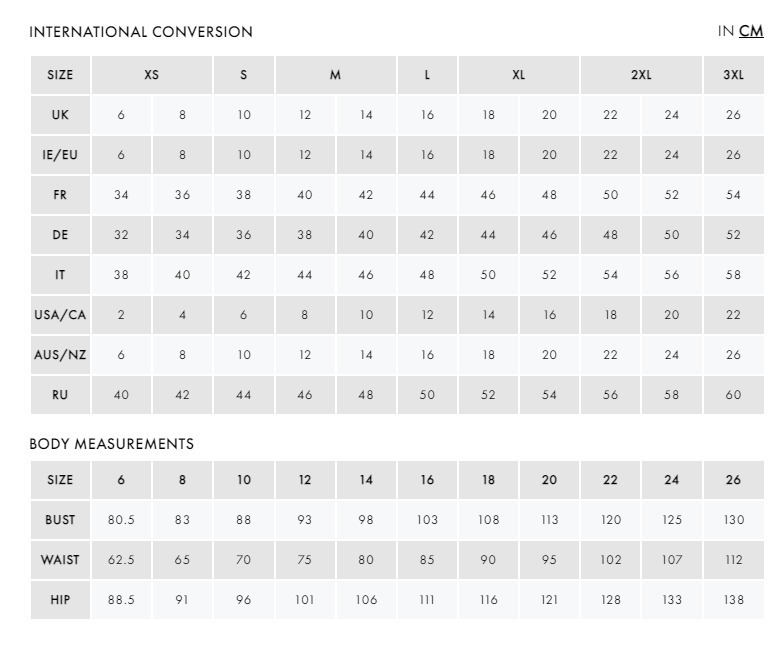Click the WAIST row label
Viewport: 783px width, 646px height.
tap(60, 560)
